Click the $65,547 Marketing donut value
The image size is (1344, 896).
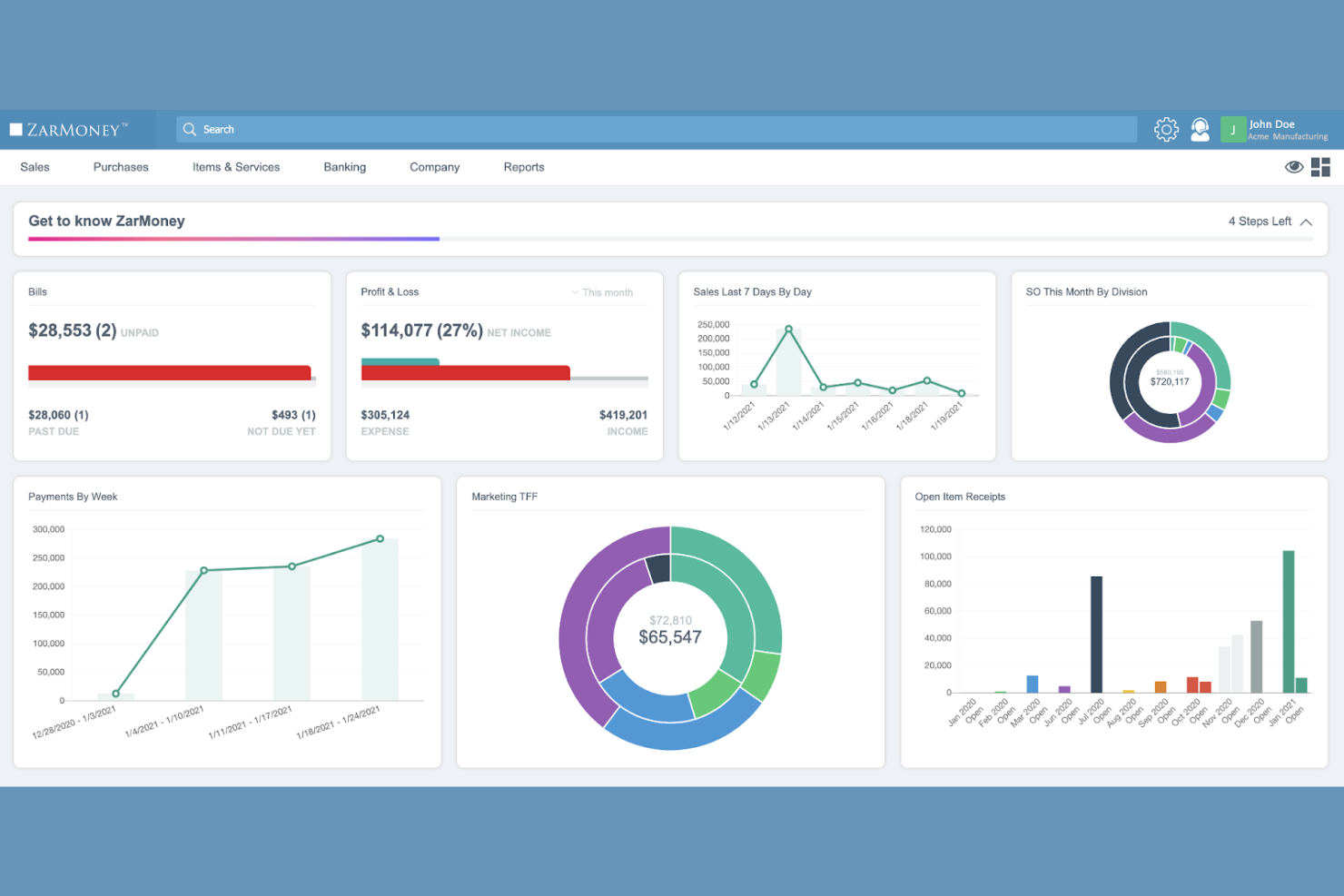click(x=670, y=637)
